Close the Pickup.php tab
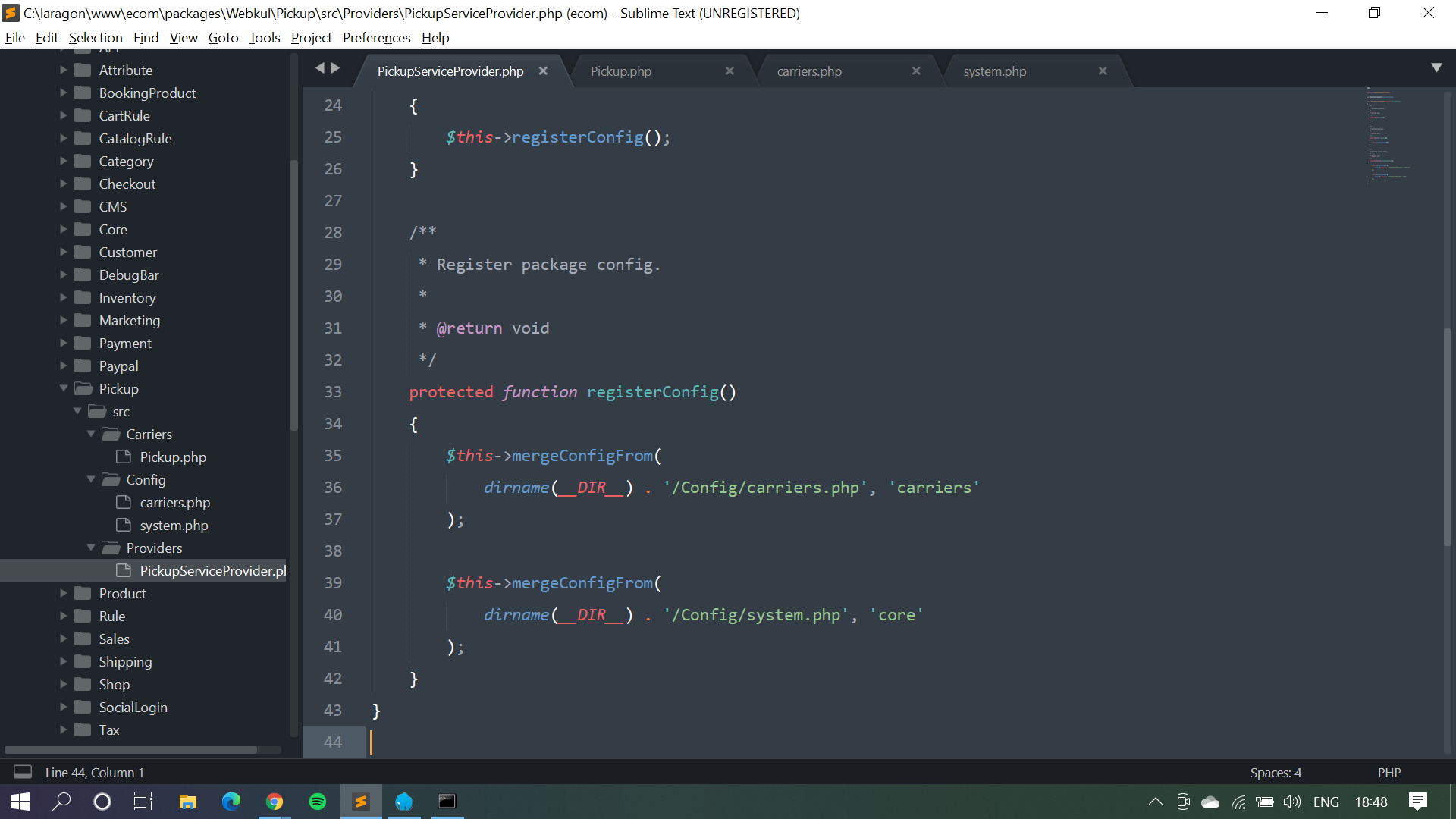The width and height of the screenshot is (1456, 819). pyautogui.click(x=730, y=71)
